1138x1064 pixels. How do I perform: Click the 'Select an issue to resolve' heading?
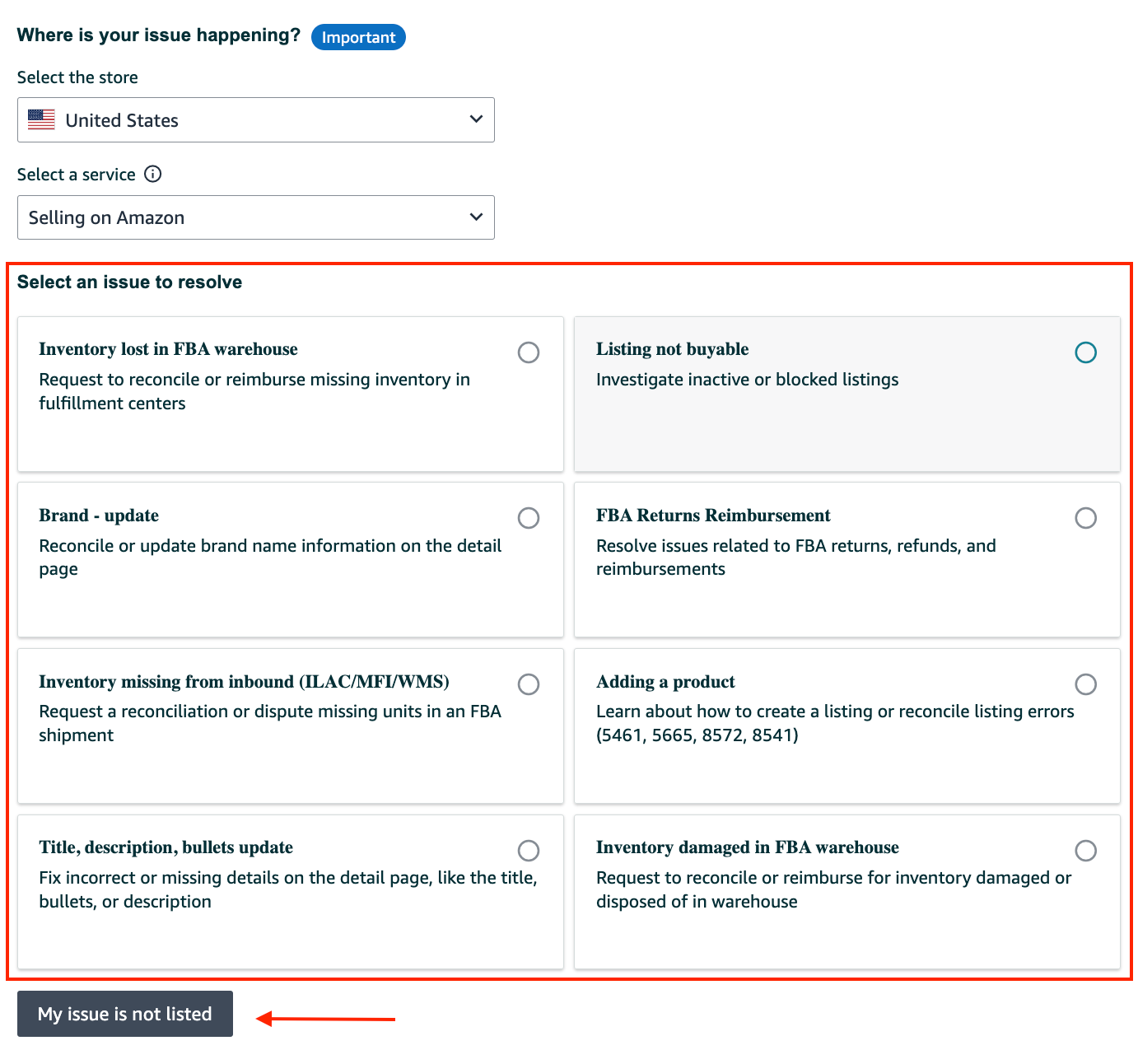pos(130,282)
